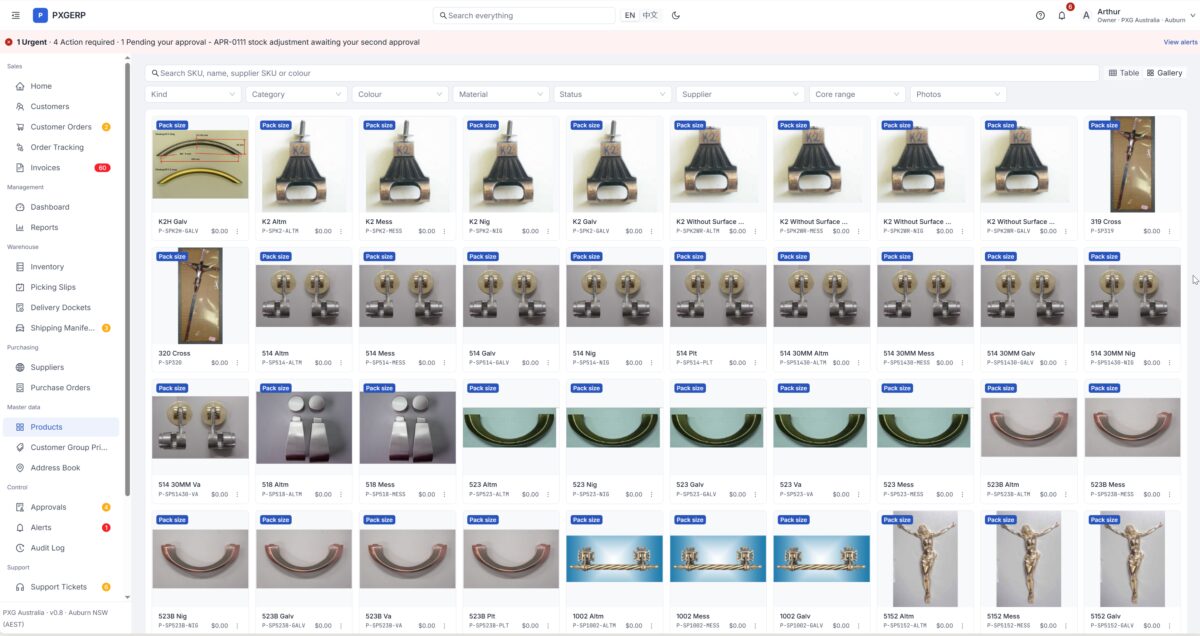Expand the Material filter dropdown
Image resolution: width=1200 pixels, height=636 pixels.
501,94
